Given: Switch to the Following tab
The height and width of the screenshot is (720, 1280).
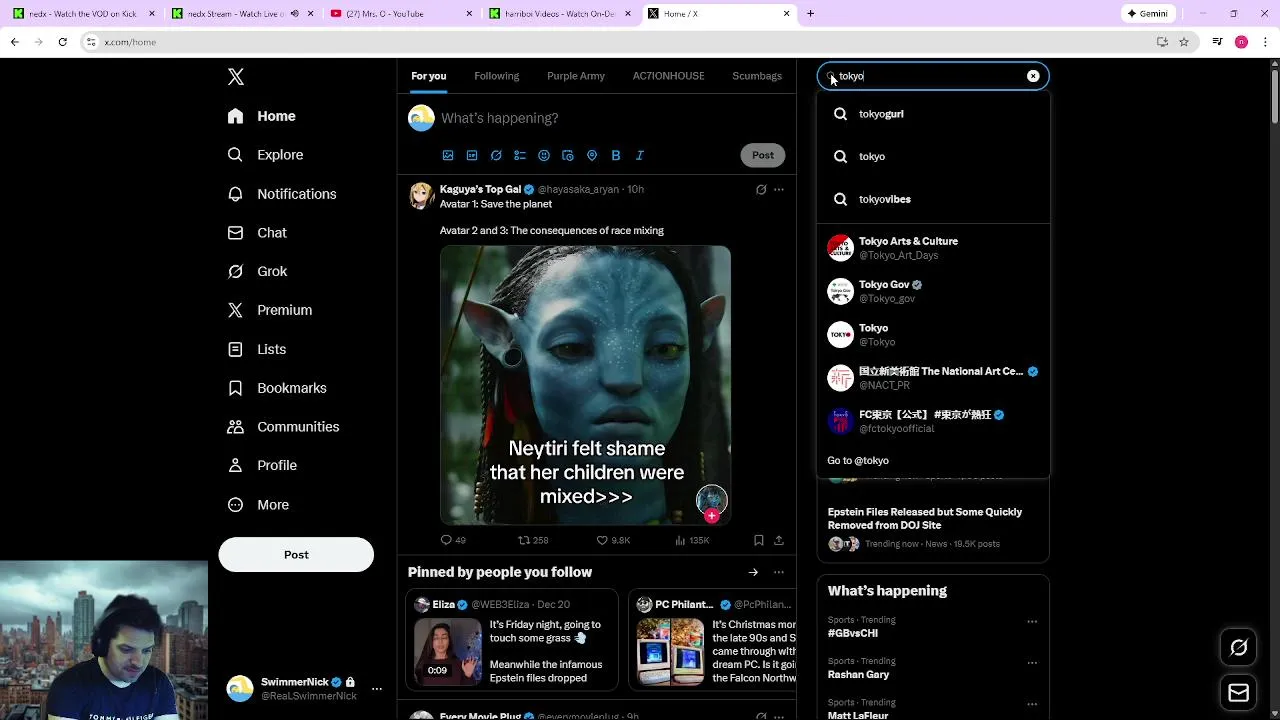Looking at the screenshot, I should pyautogui.click(x=496, y=76).
